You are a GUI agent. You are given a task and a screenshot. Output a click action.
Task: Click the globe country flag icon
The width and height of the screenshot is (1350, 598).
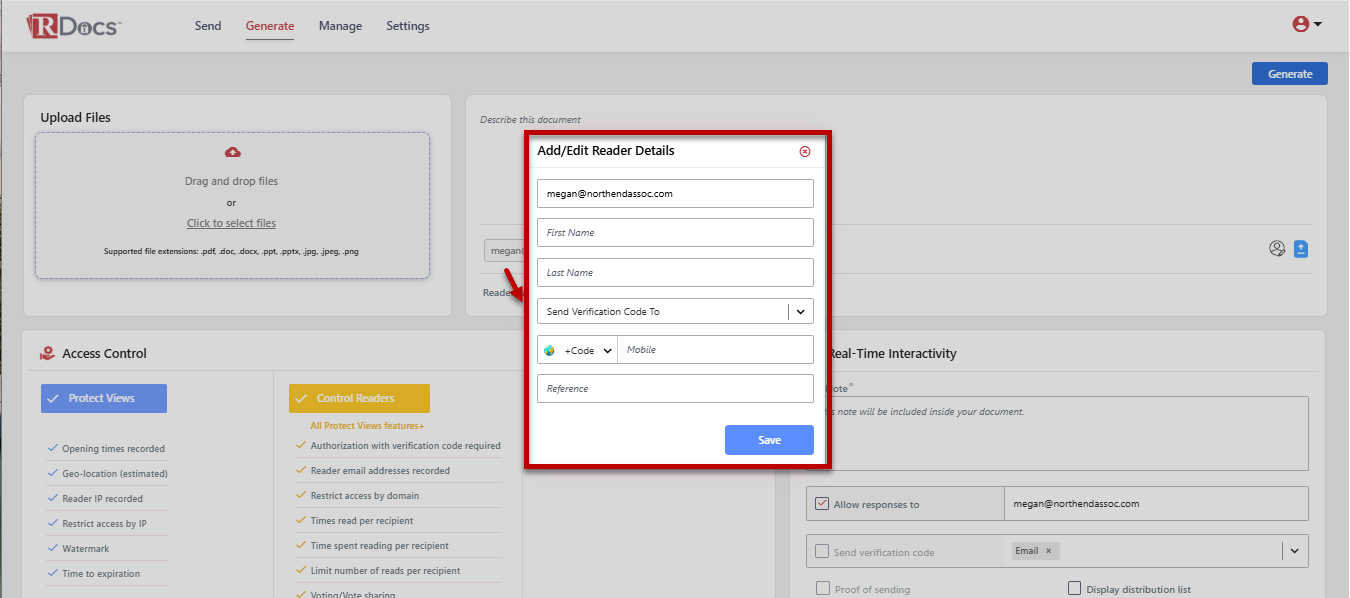pos(549,351)
